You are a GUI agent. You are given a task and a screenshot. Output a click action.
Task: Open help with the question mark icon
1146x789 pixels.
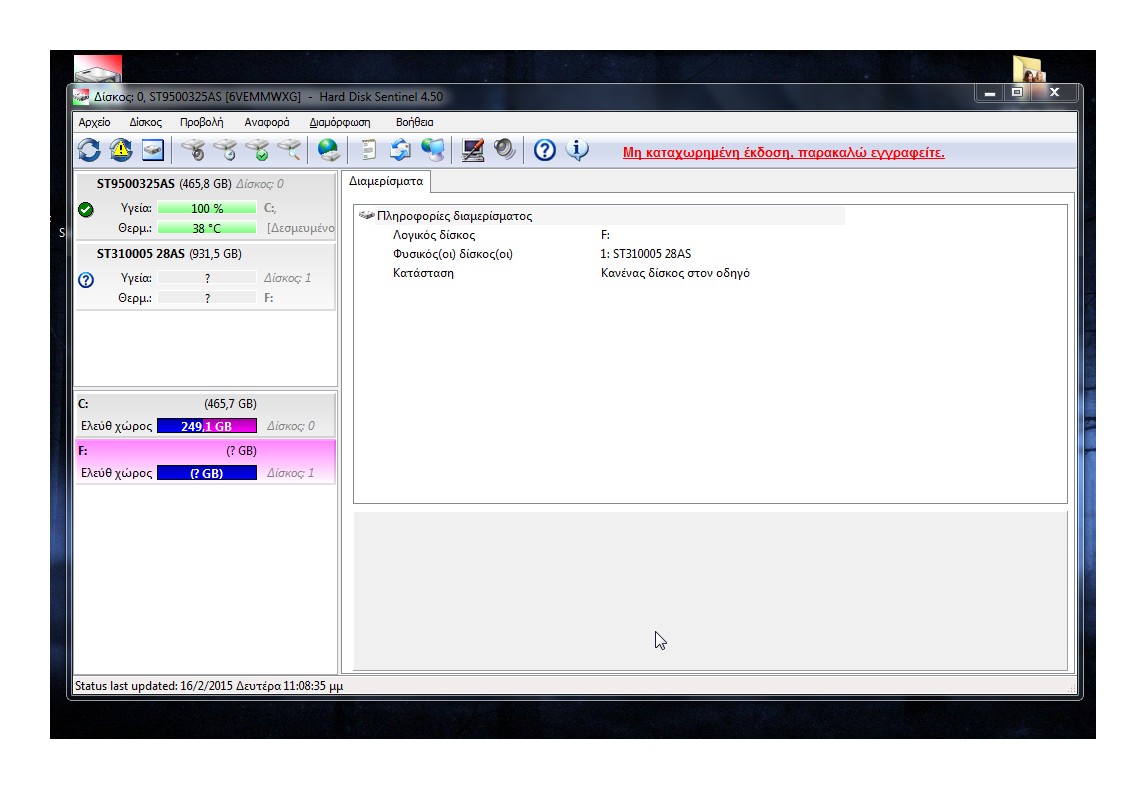pos(544,150)
